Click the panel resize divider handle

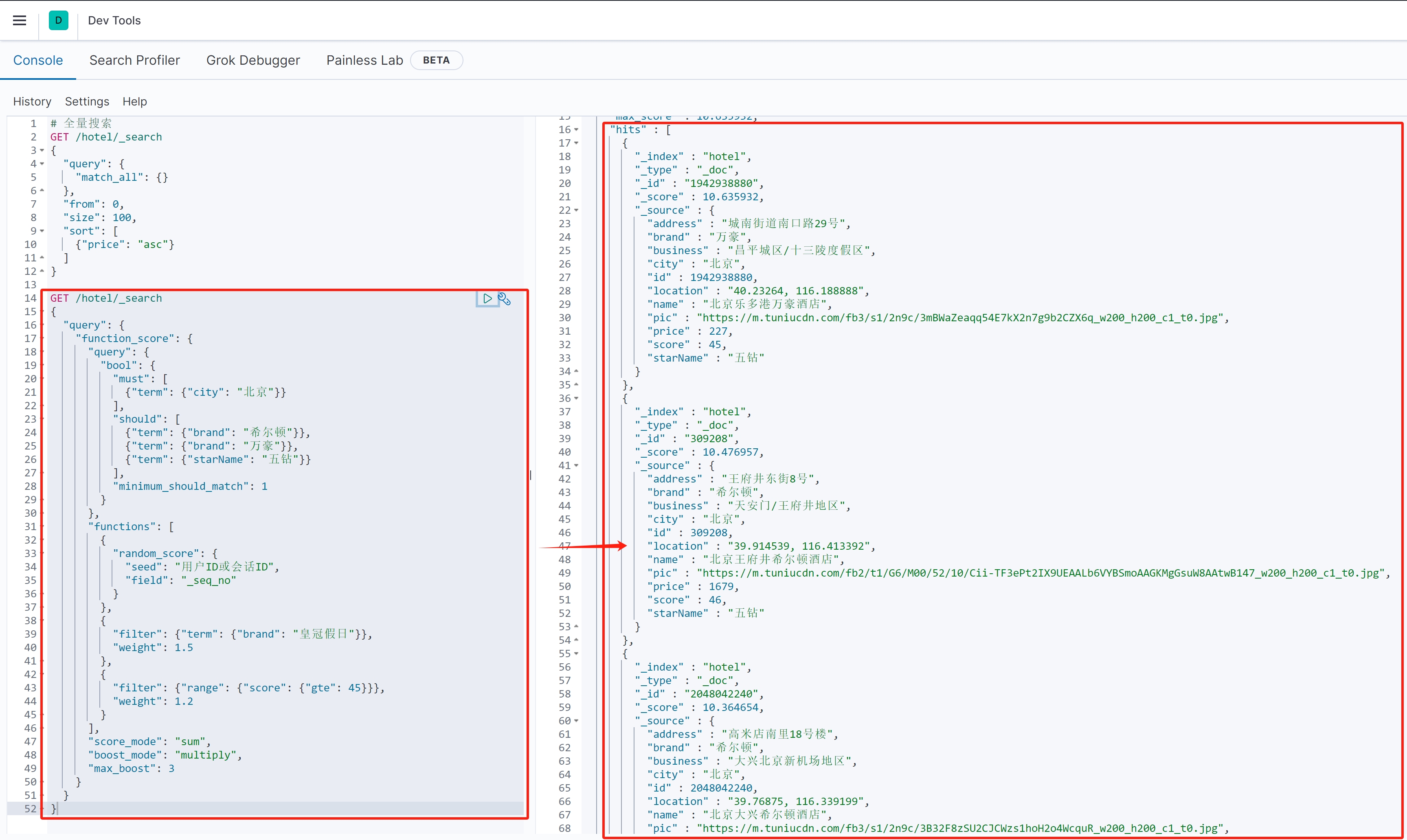[530, 476]
